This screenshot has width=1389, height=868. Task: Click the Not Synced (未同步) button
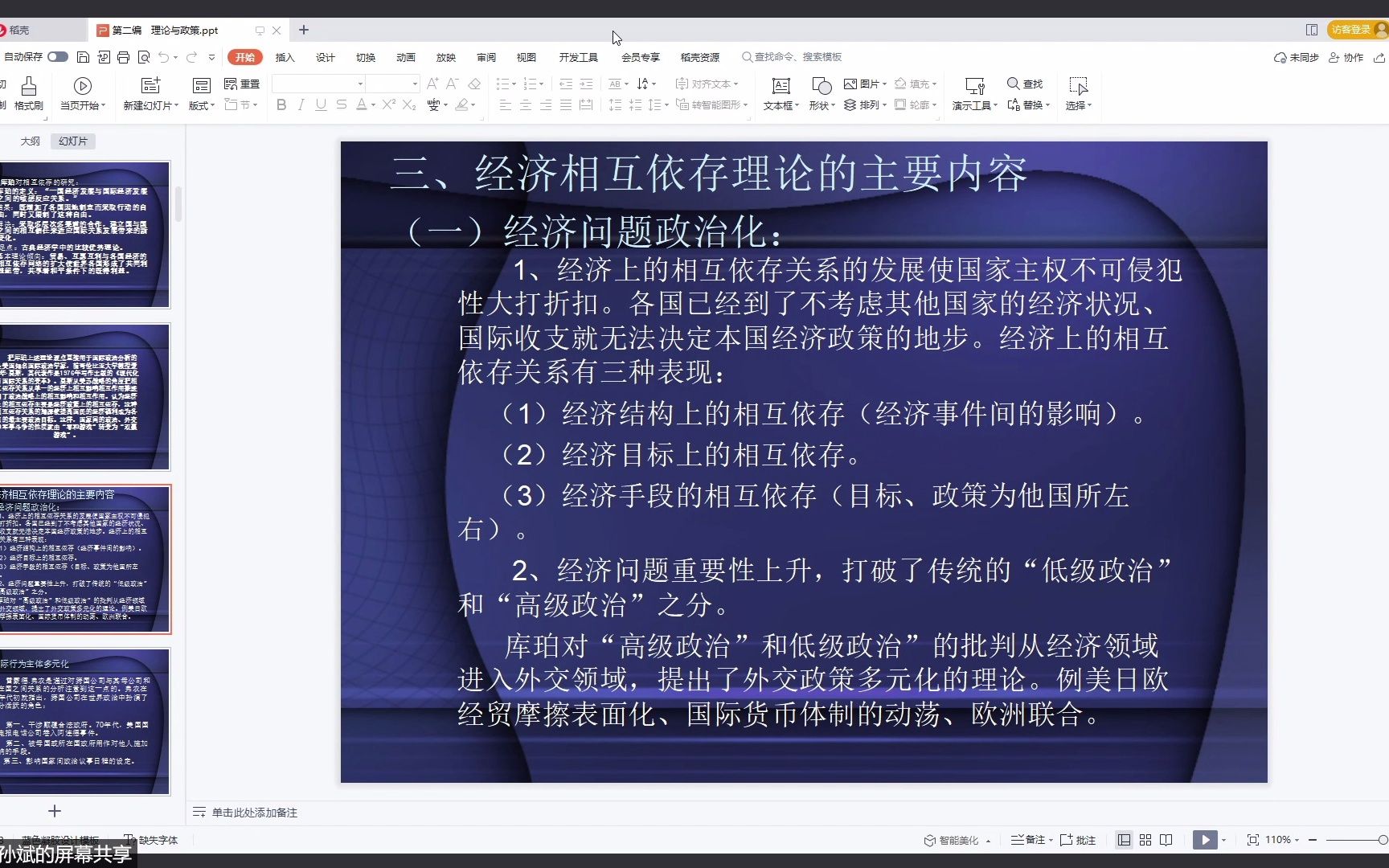1297,57
